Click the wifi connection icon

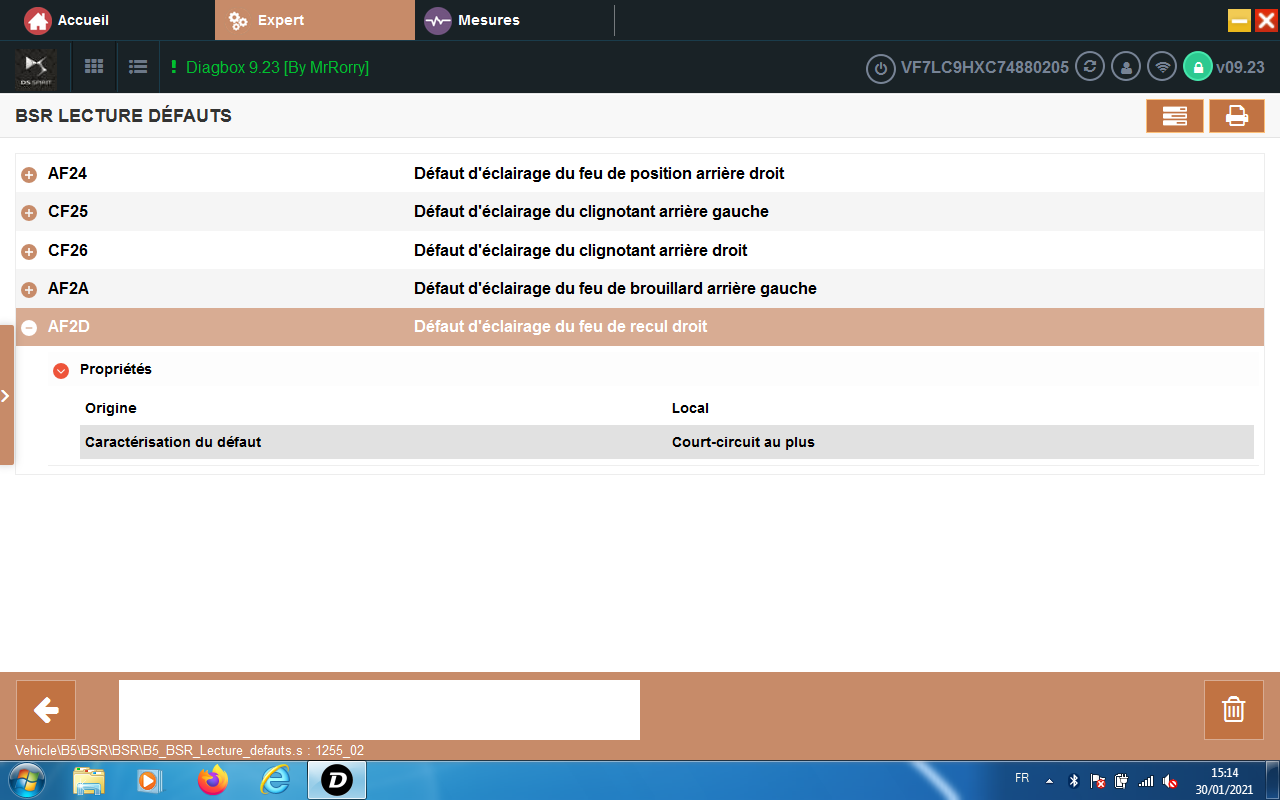1162,67
